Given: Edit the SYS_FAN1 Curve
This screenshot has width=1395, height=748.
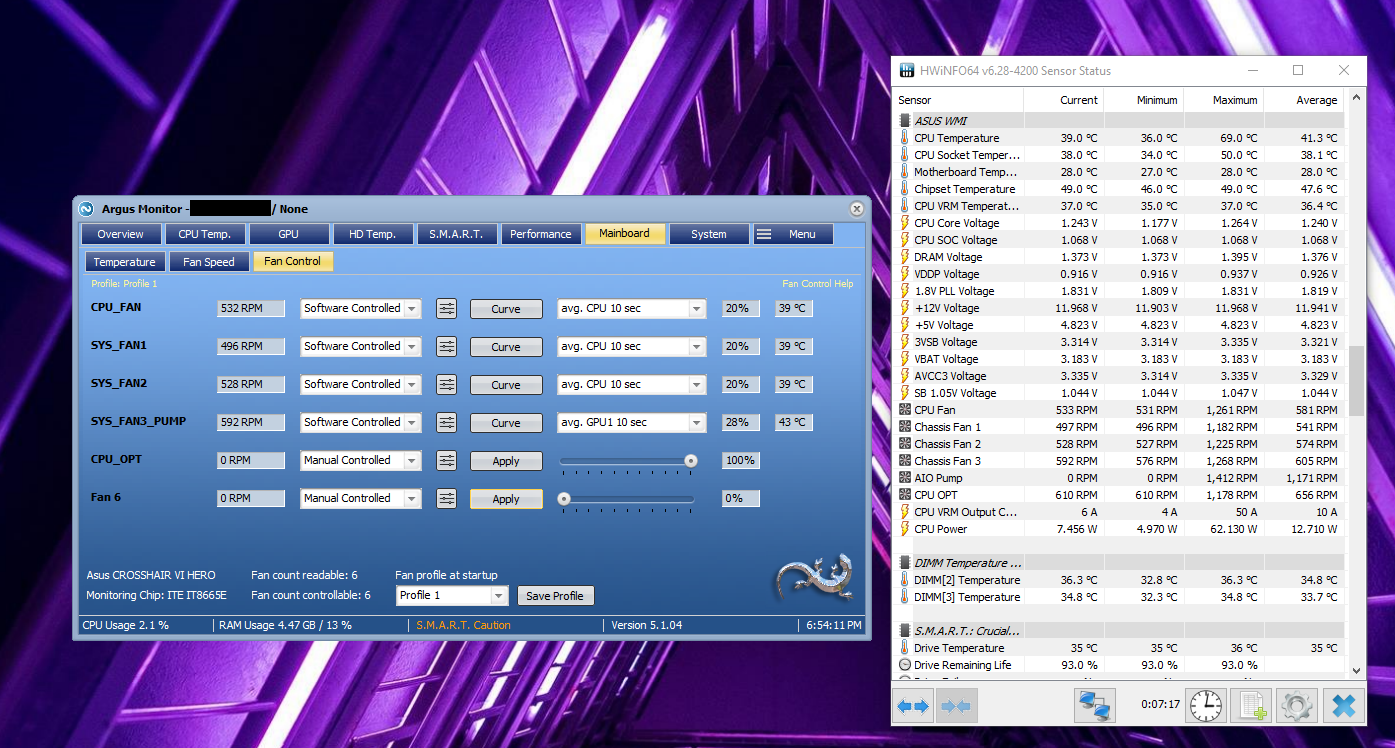Looking at the screenshot, I should click(506, 347).
